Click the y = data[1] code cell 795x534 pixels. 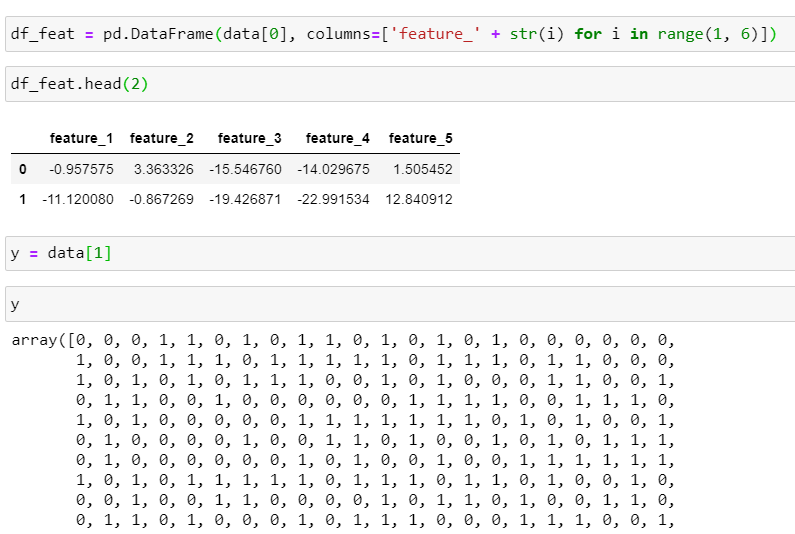pyautogui.click(x=400, y=254)
